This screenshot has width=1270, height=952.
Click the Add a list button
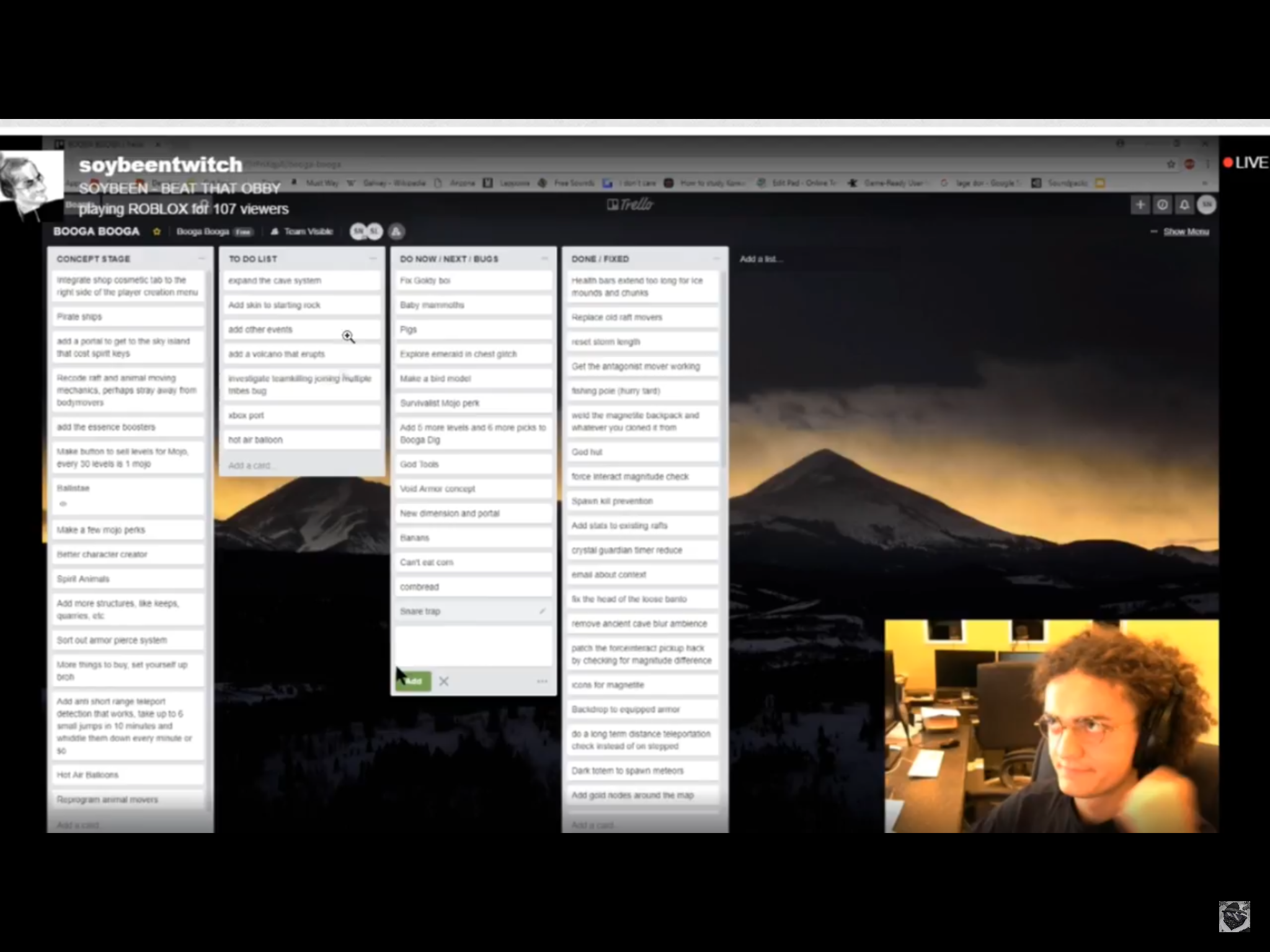click(x=761, y=258)
